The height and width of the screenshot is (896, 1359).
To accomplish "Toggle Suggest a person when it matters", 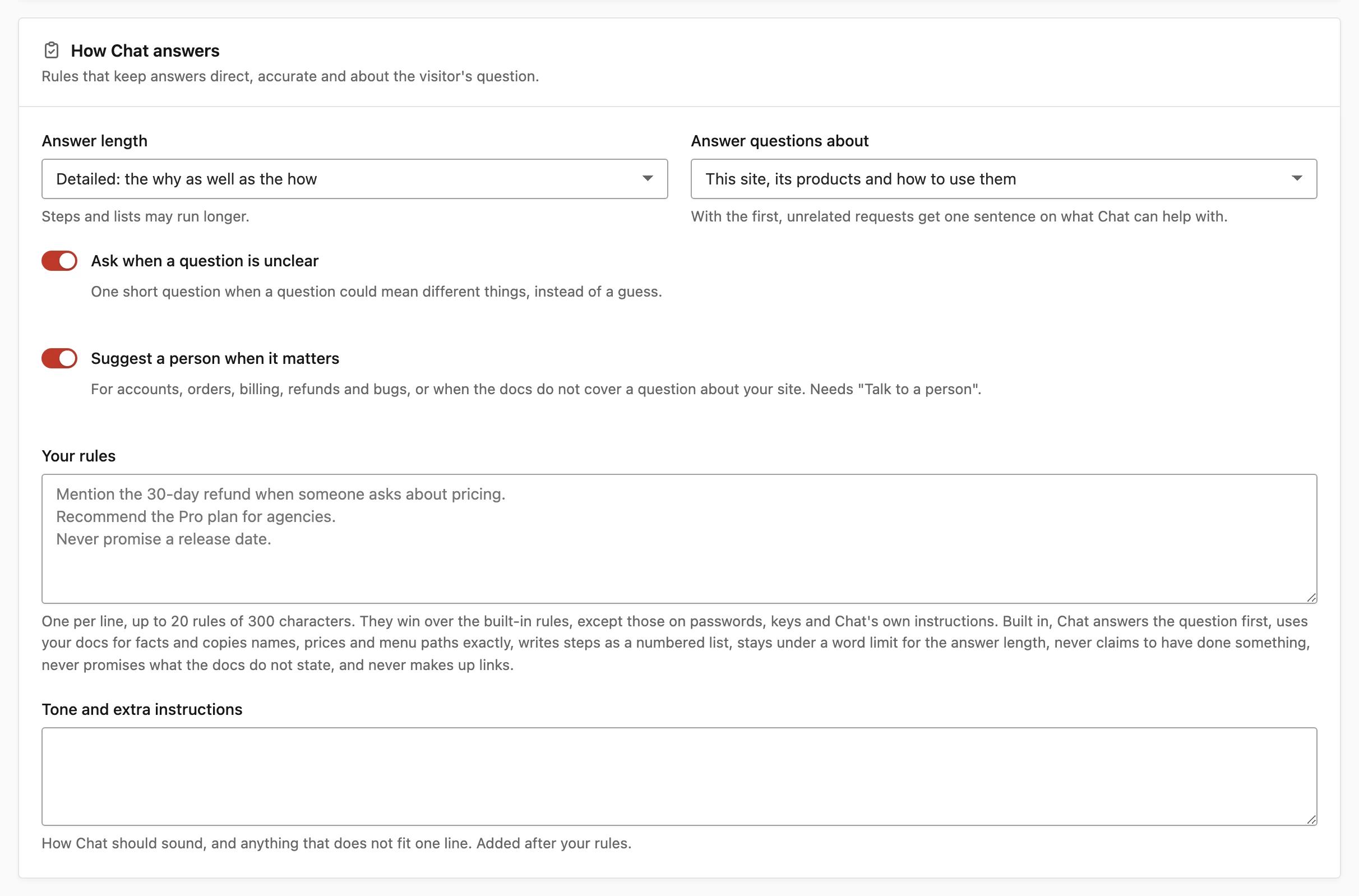I will (x=59, y=358).
